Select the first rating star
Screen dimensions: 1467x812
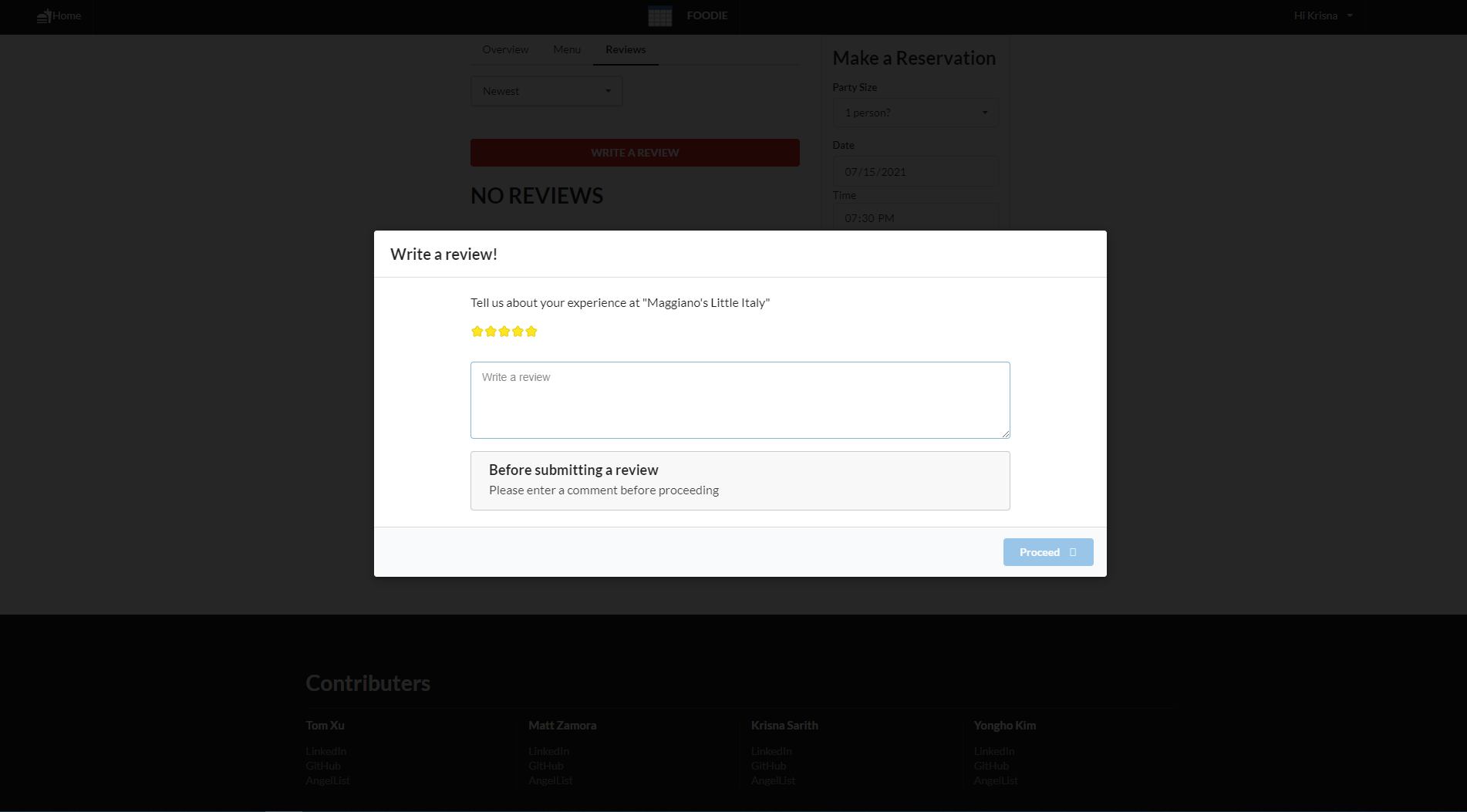coord(477,332)
